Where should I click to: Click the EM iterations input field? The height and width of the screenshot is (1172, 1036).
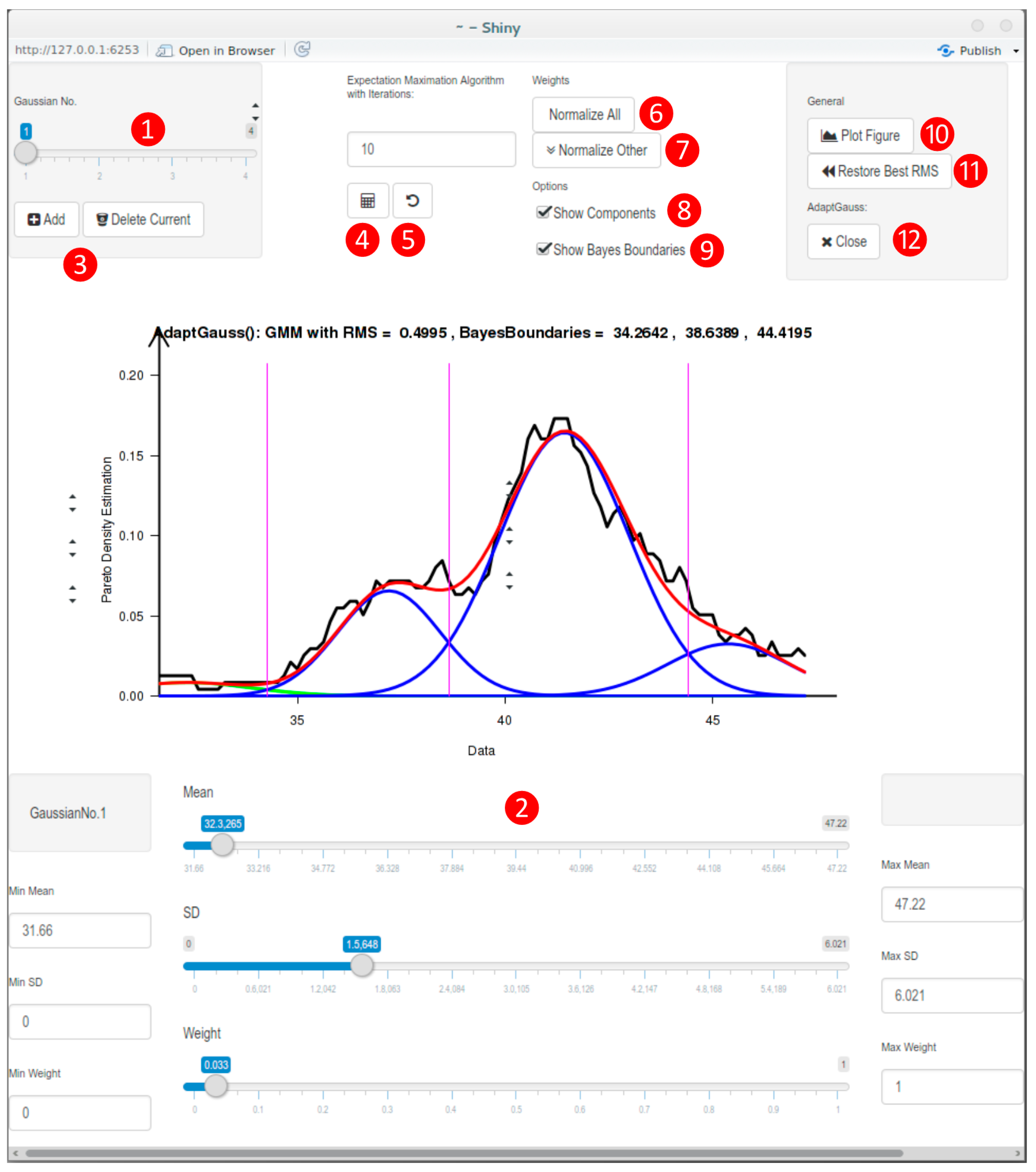pos(431,149)
